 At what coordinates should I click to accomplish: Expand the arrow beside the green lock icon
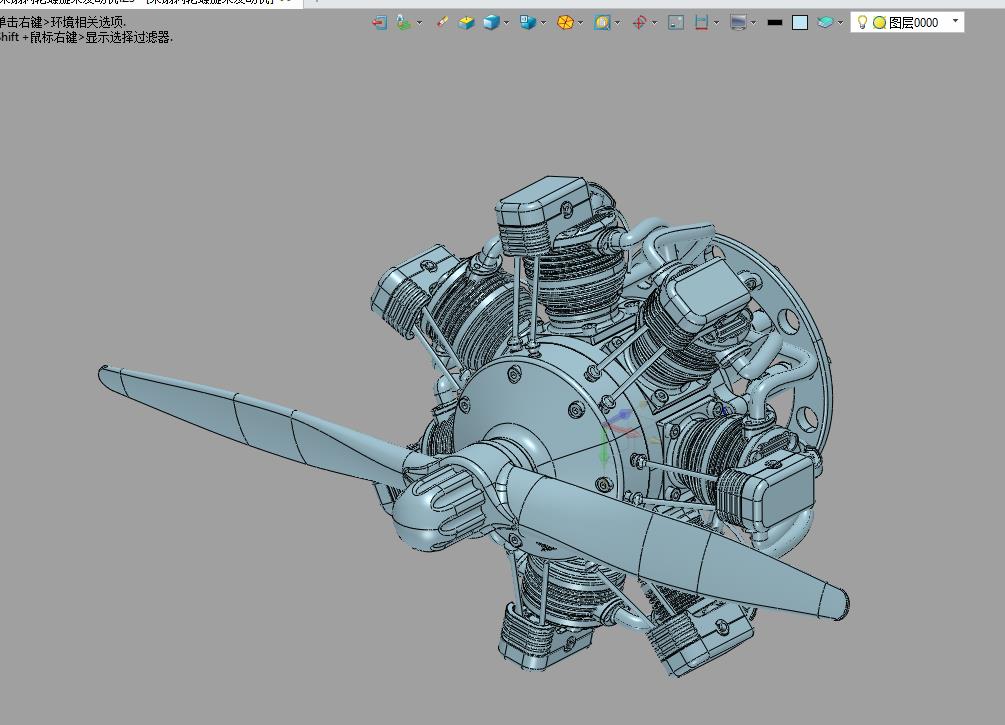click(x=419, y=23)
